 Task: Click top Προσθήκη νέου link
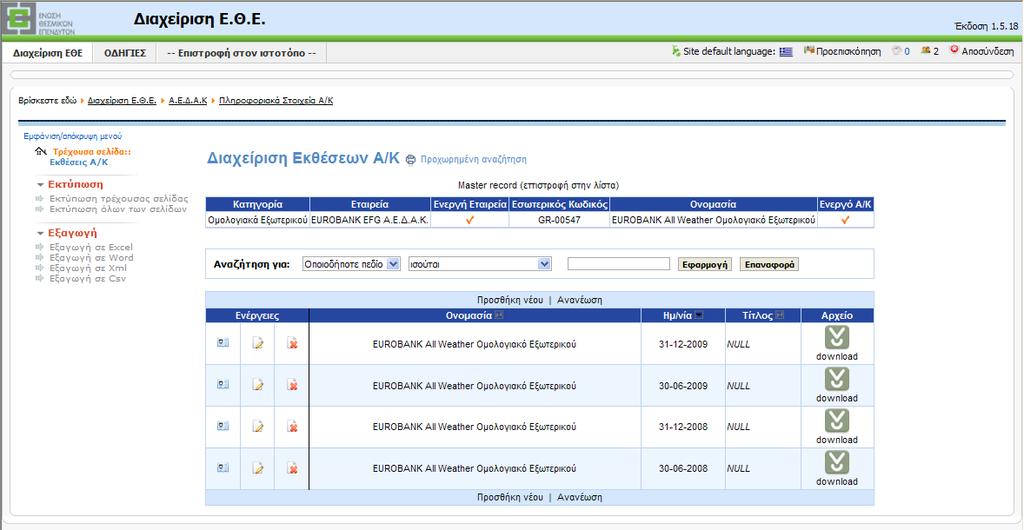pyautogui.click(x=510, y=300)
